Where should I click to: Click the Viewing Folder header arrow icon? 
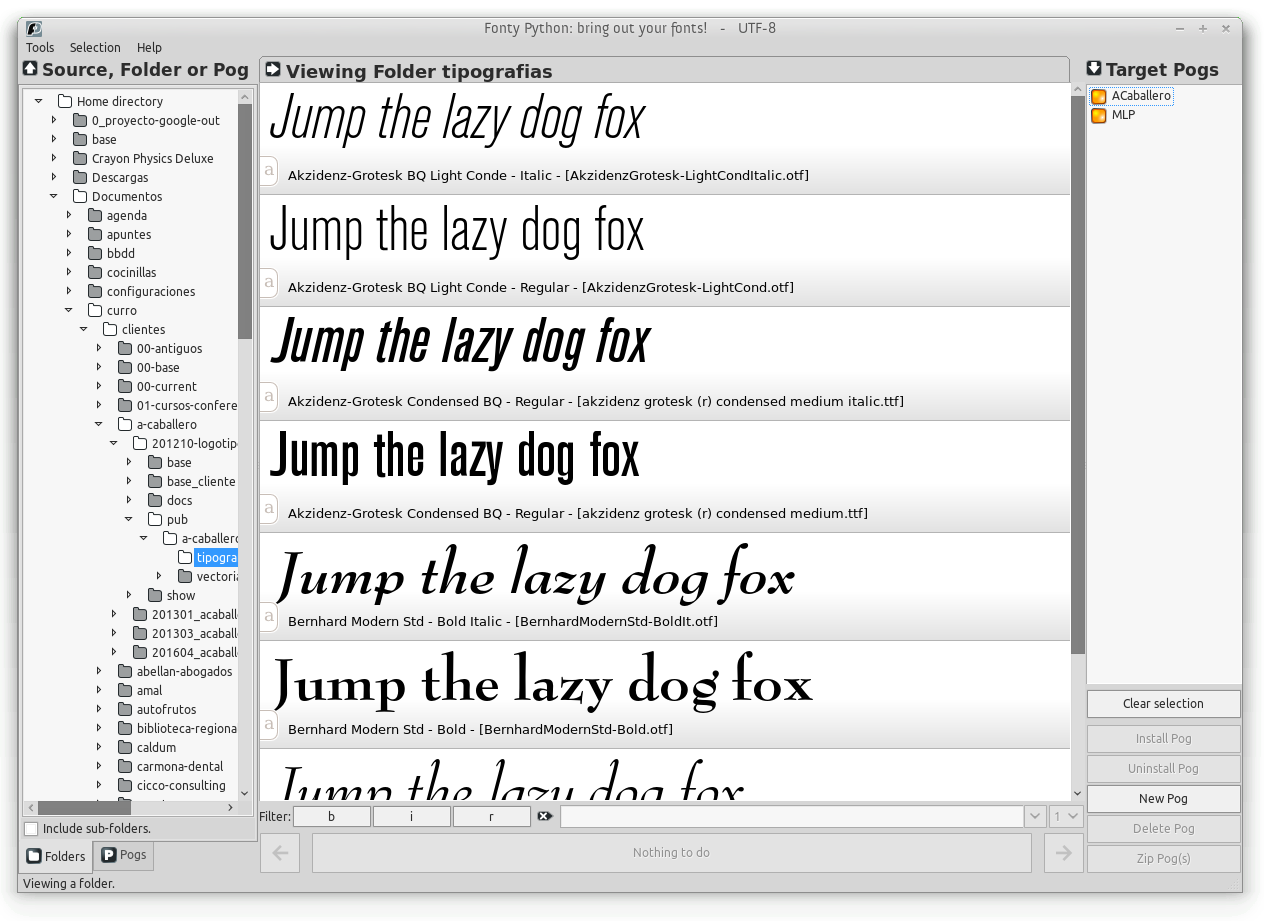(x=273, y=70)
